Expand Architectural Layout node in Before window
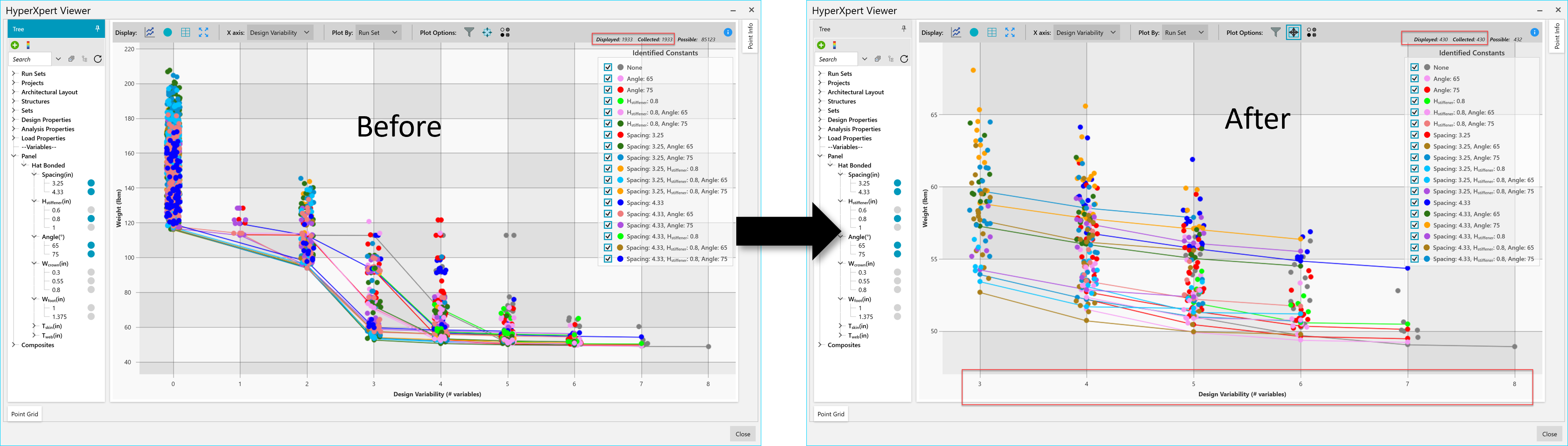Screen dimensions: 1568x446 pyautogui.click(x=13, y=92)
